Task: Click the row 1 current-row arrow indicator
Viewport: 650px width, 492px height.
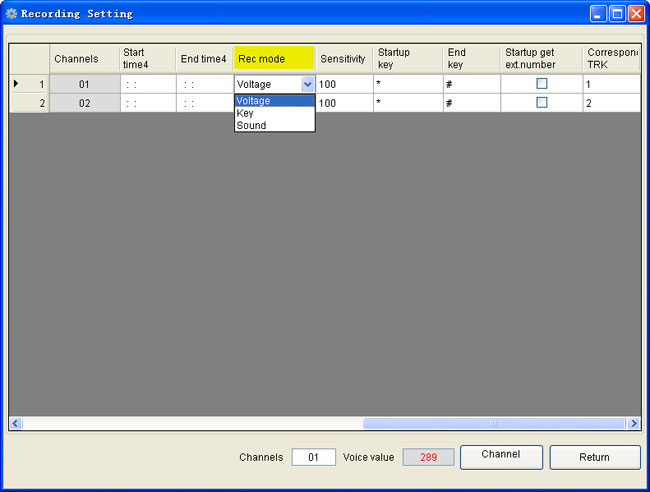Action: click(15, 84)
